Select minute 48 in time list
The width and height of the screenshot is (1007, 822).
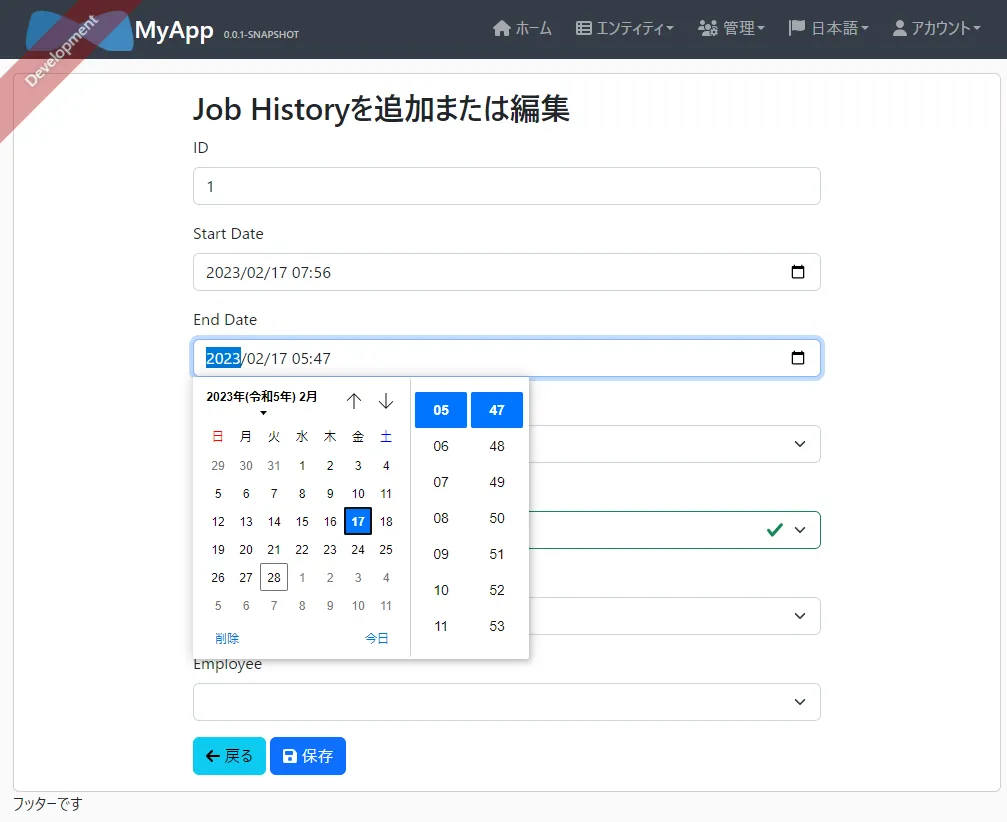[x=497, y=446]
